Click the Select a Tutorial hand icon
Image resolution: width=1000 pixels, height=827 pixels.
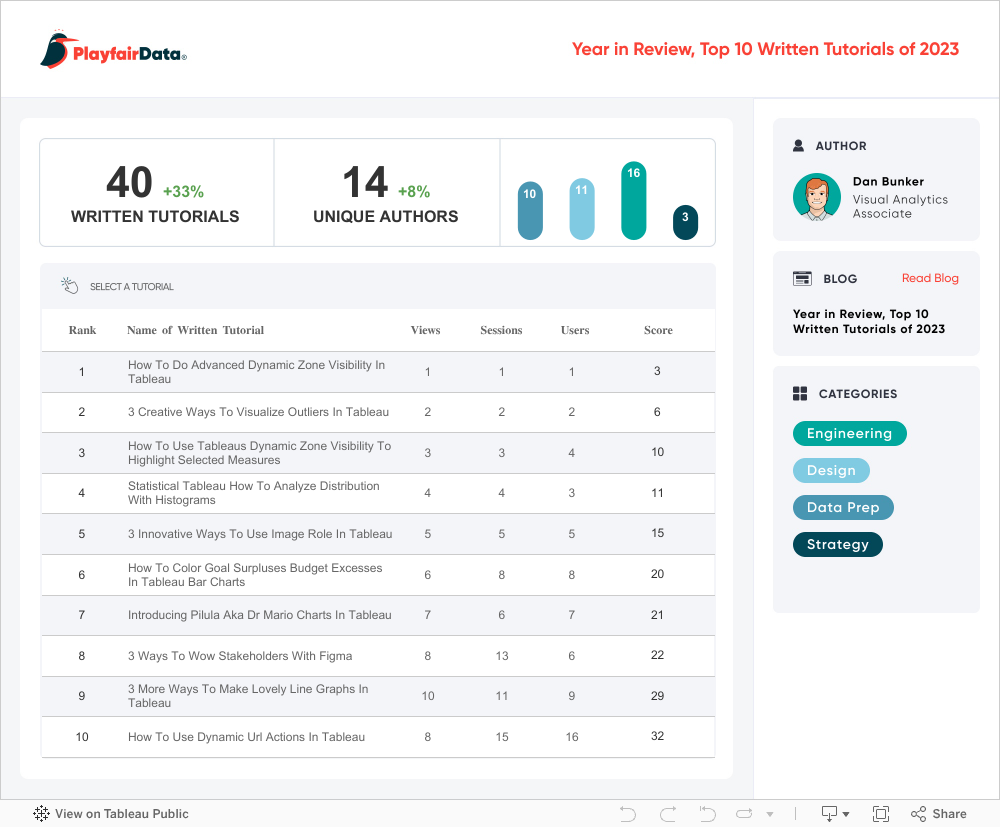click(x=69, y=286)
